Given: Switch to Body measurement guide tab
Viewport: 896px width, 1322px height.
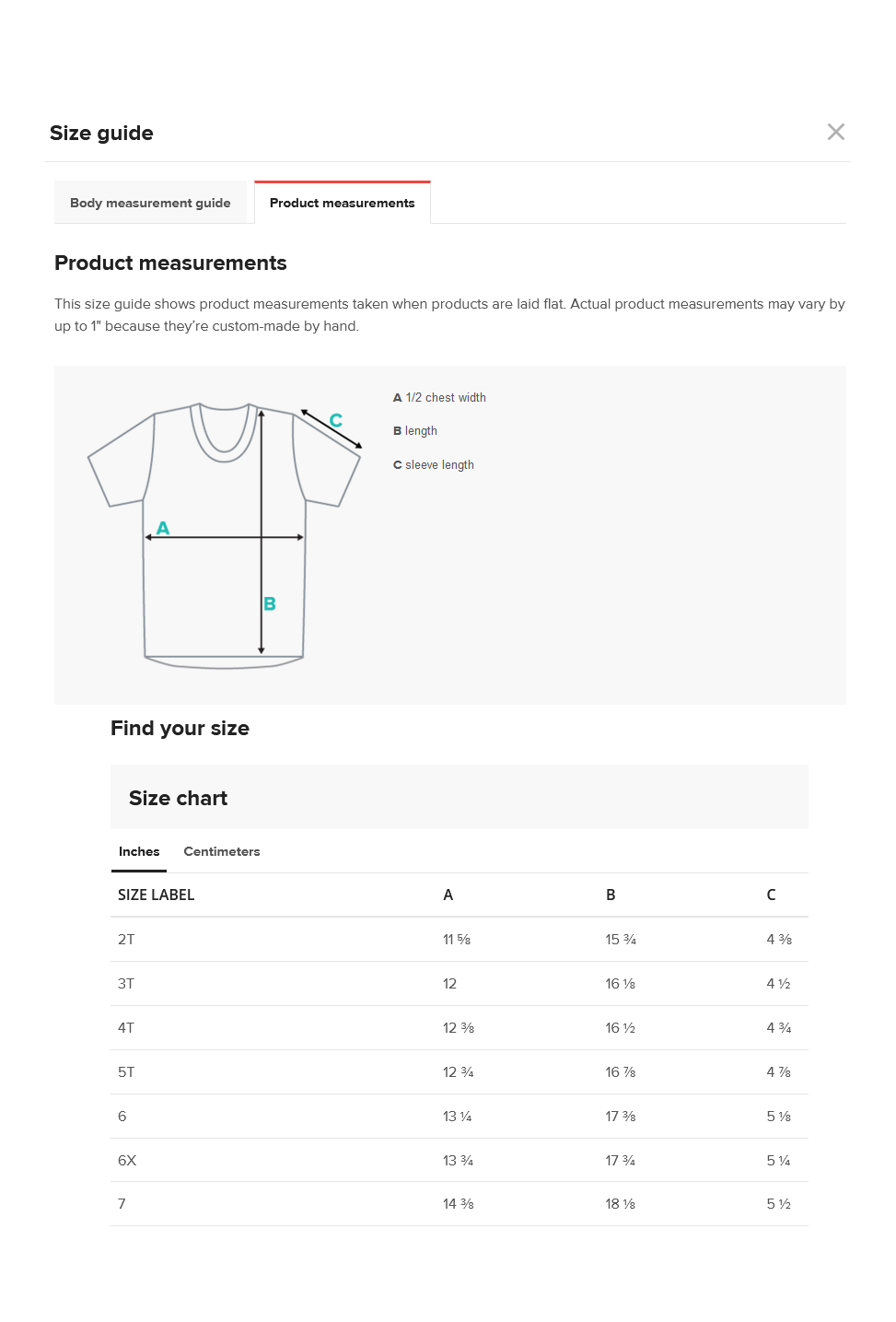Looking at the screenshot, I should [150, 203].
